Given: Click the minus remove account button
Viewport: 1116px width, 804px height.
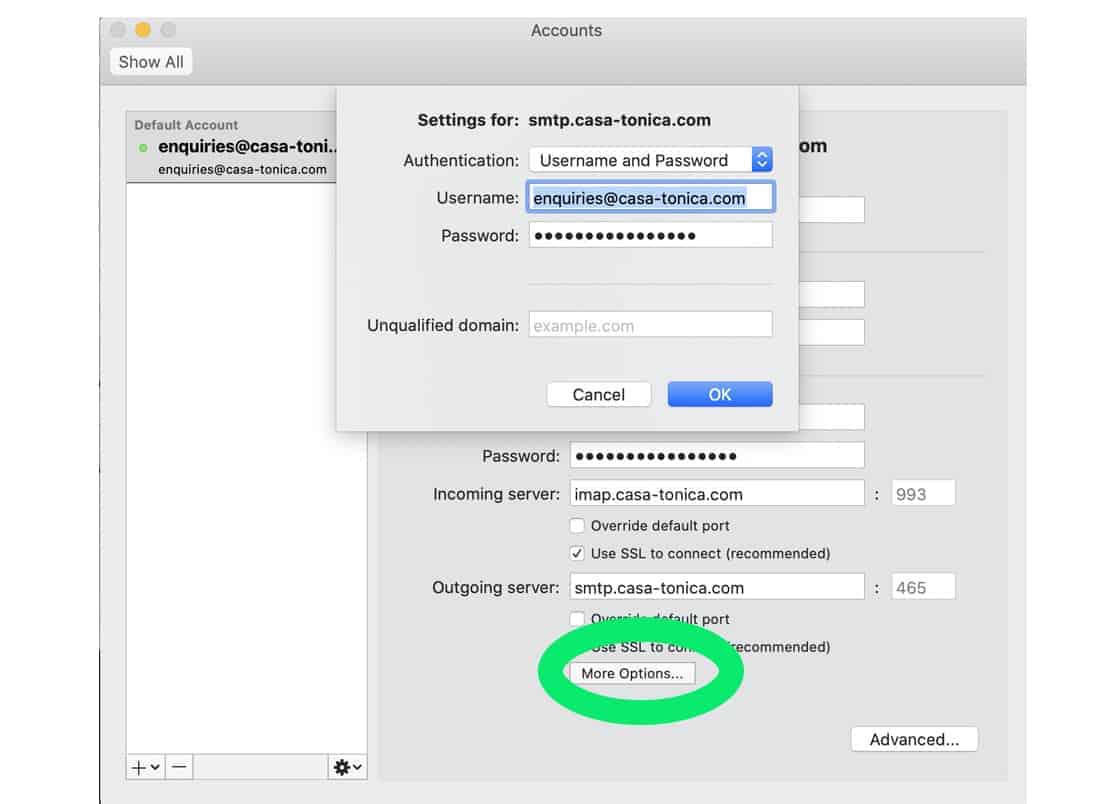Looking at the screenshot, I should 179,767.
